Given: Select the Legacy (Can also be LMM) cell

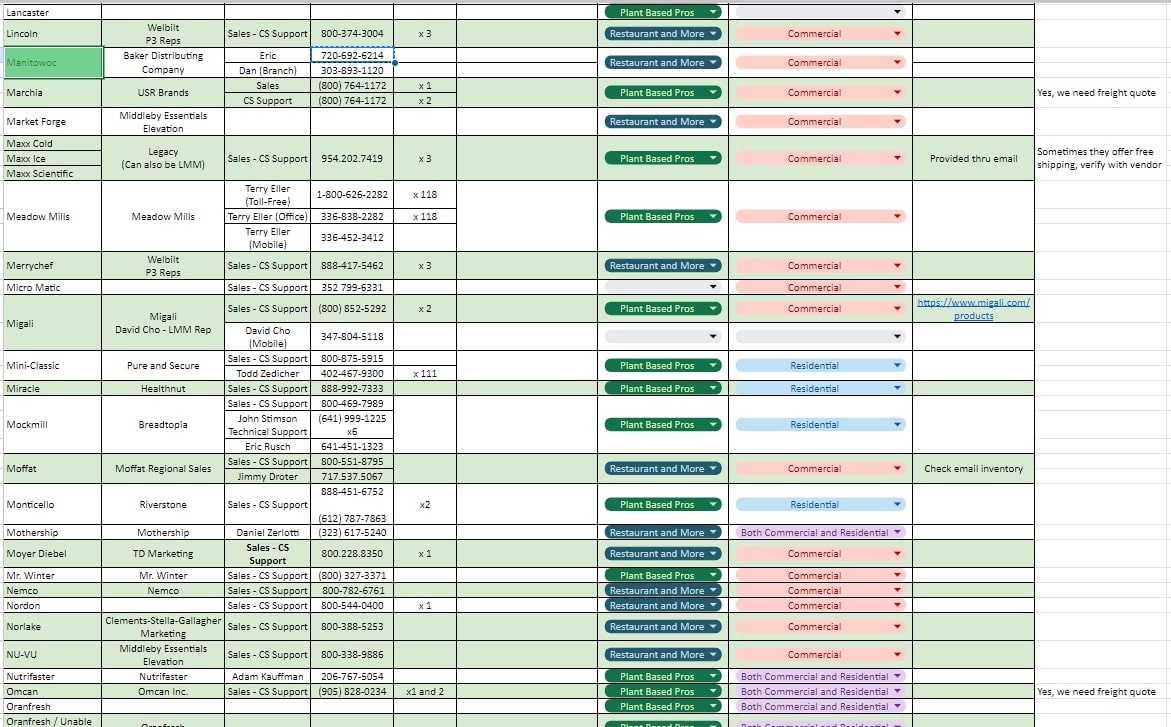Looking at the screenshot, I should coord(163,158).
